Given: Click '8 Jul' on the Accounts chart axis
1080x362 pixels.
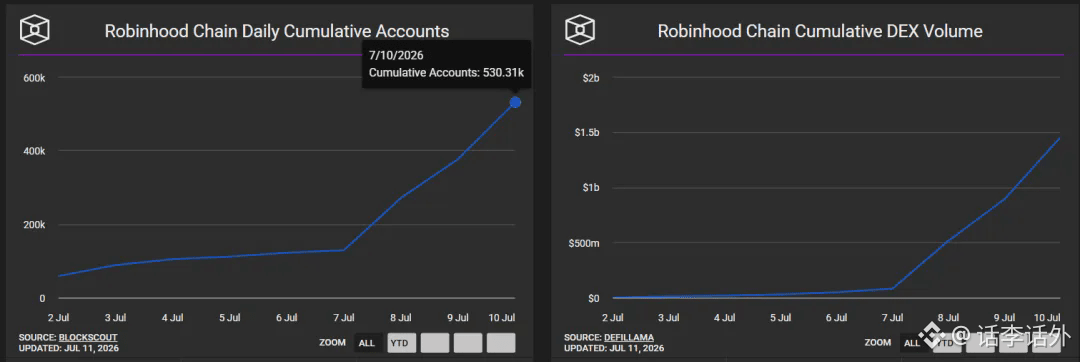Looking at the screenshot, I should click(401, 317).
